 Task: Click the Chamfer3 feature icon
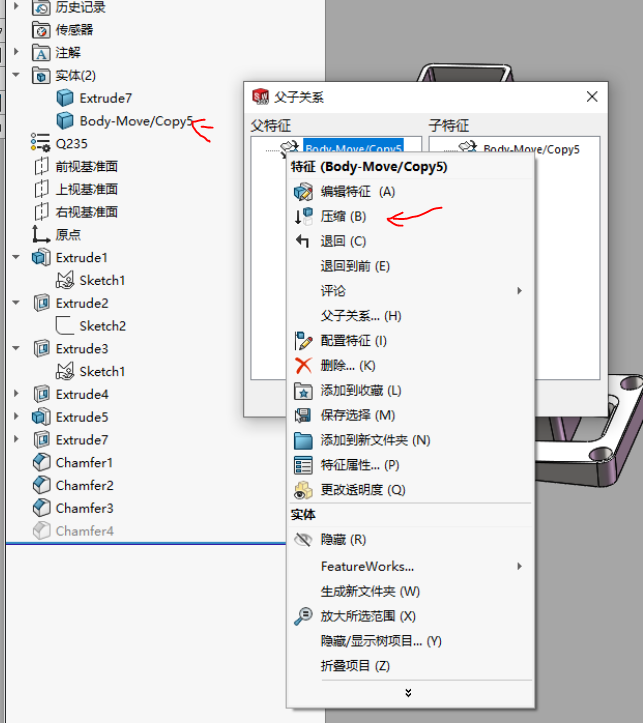41,508
